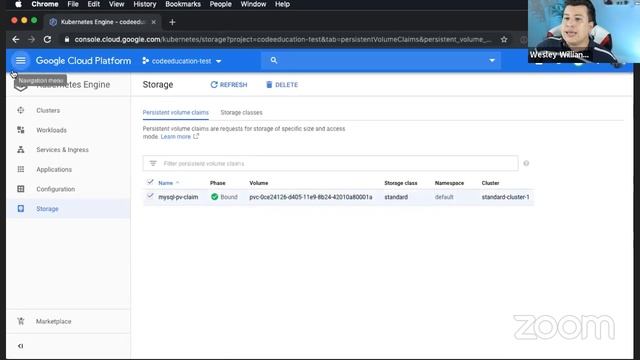Image resolution: width=640 pixels, height=360 pixels.
Task: Click the Chrome address bar
Action: (x=282, y=39)
